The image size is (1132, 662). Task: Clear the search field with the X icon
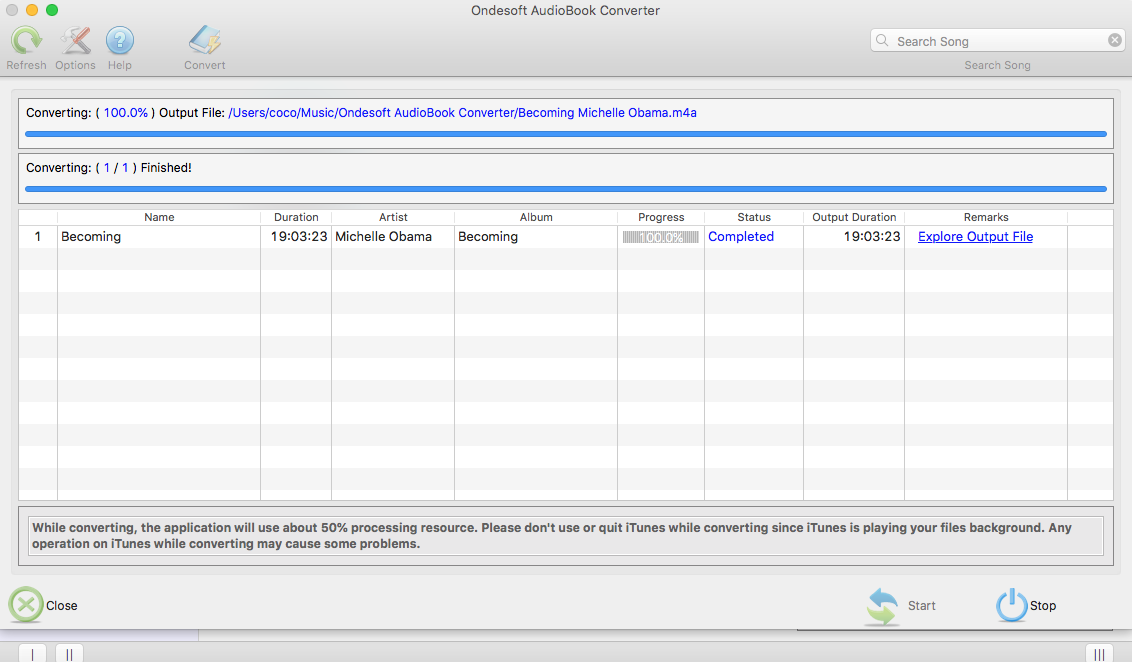coord(1115,40)
